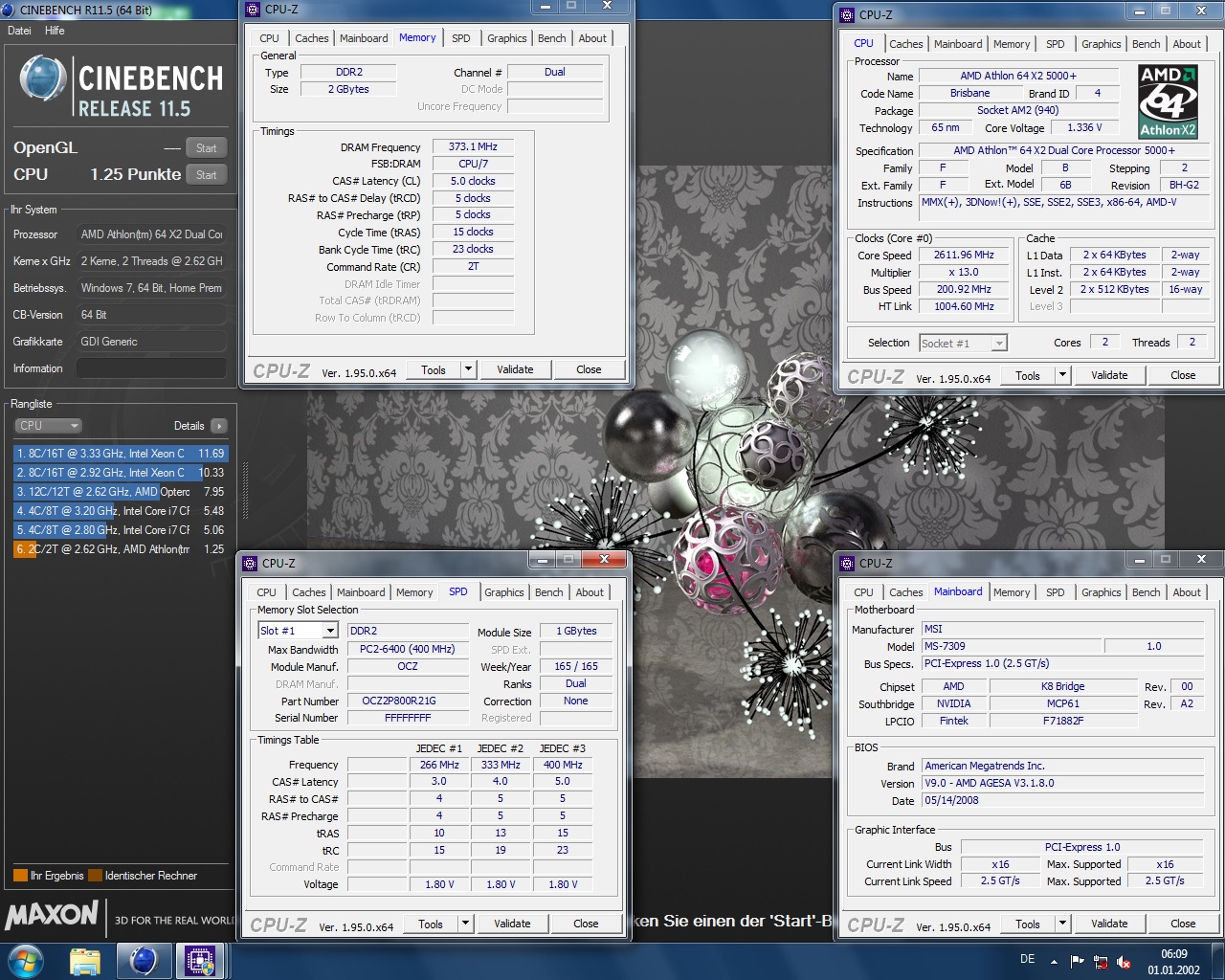Open the Socket #1 selection dropdown
This screenshot has height=980, width=1225.
pos(963,343)
